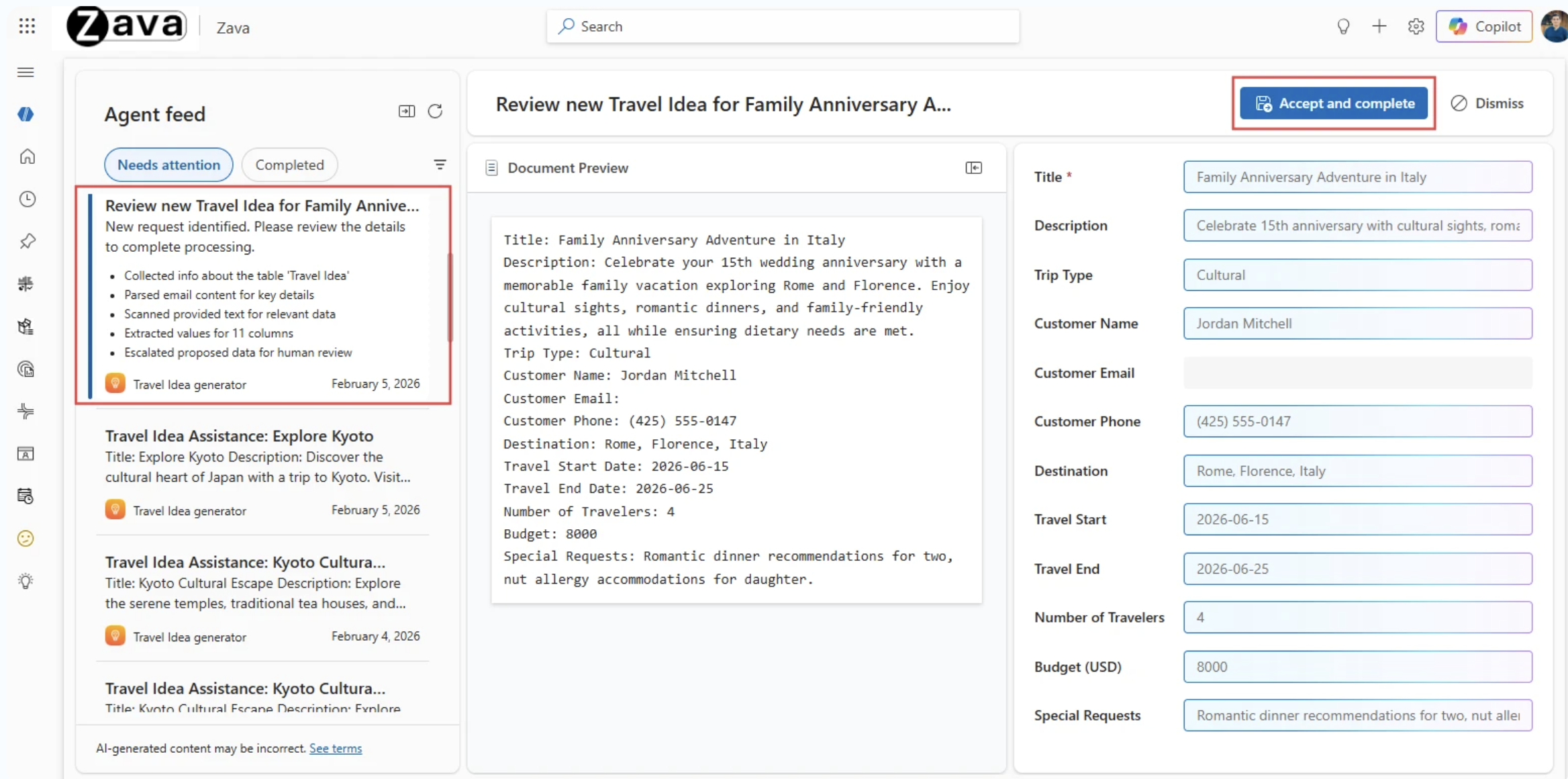Collapse the Agent feed panel
The image size is (1568, 779).
pos(406,111)
